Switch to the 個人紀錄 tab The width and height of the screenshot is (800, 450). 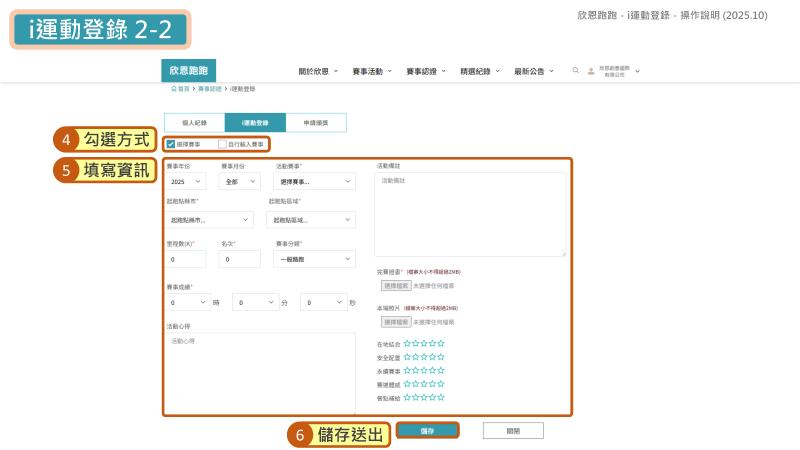click(x=194, y=122)
